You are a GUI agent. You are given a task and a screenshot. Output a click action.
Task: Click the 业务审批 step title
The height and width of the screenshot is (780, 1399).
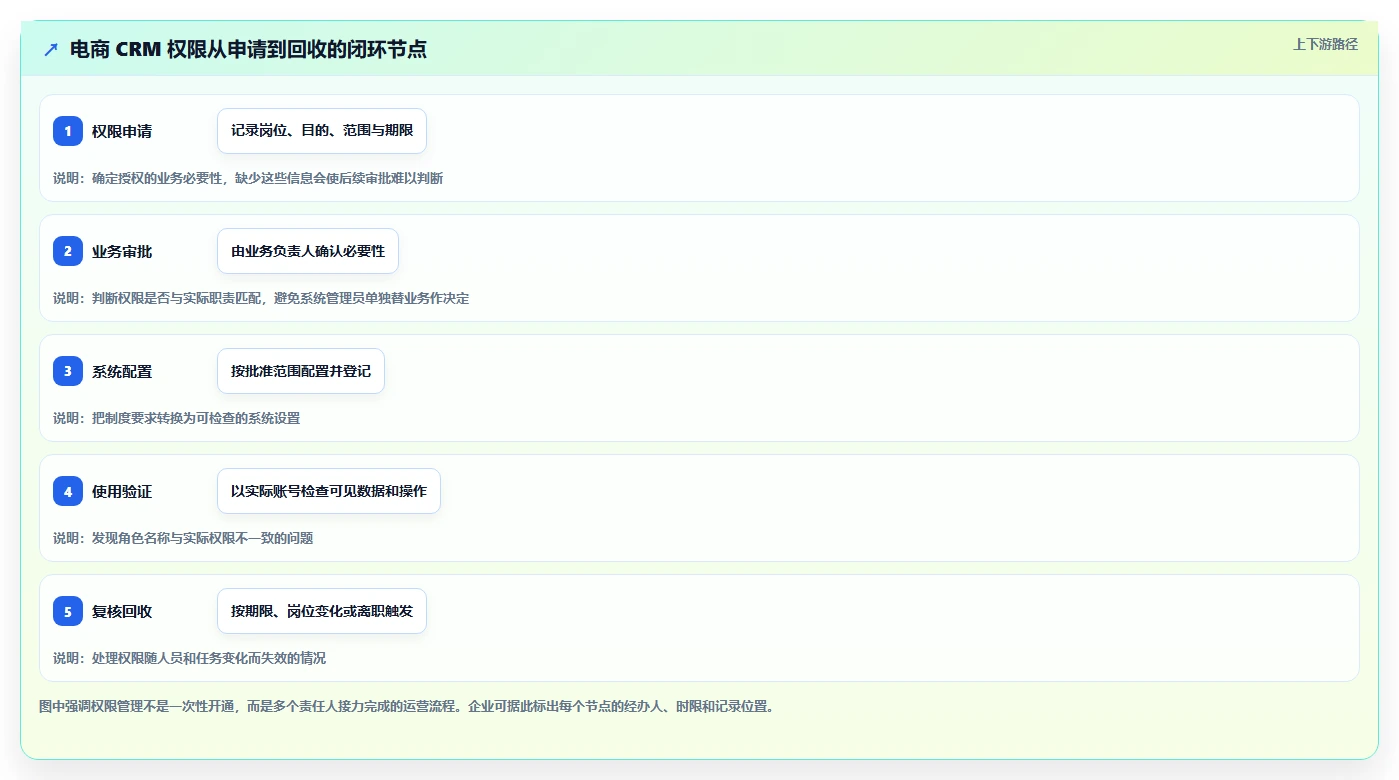point(122,251)
